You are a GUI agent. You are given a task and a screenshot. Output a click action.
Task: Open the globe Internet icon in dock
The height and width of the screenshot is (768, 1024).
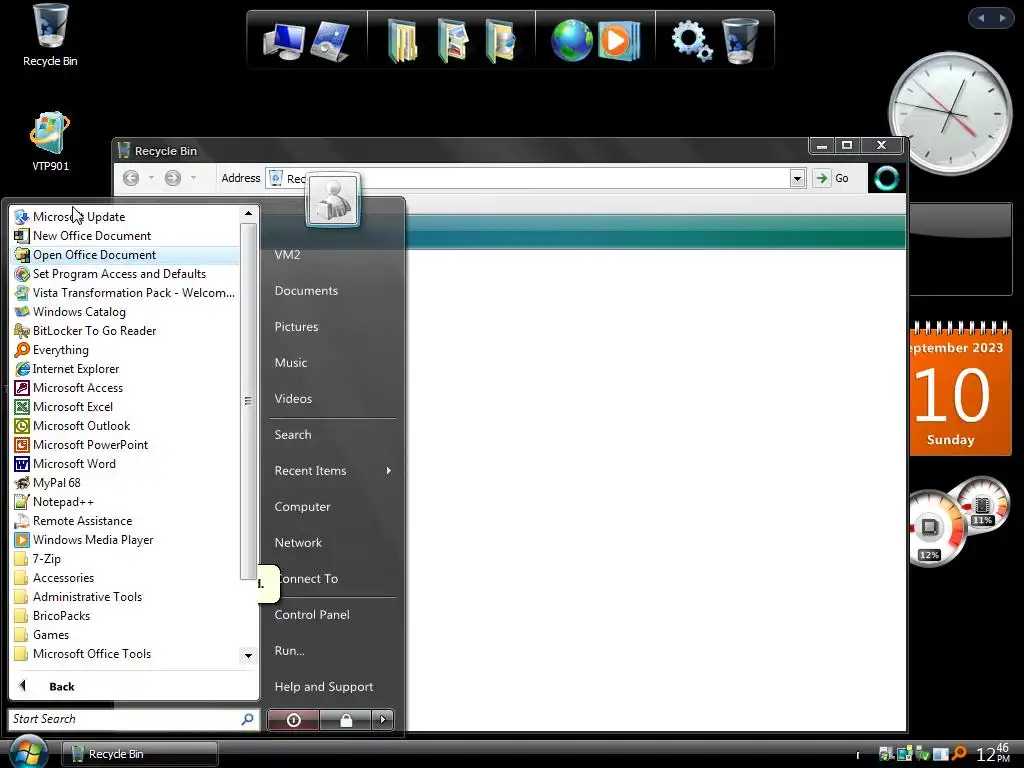(571, 40)
